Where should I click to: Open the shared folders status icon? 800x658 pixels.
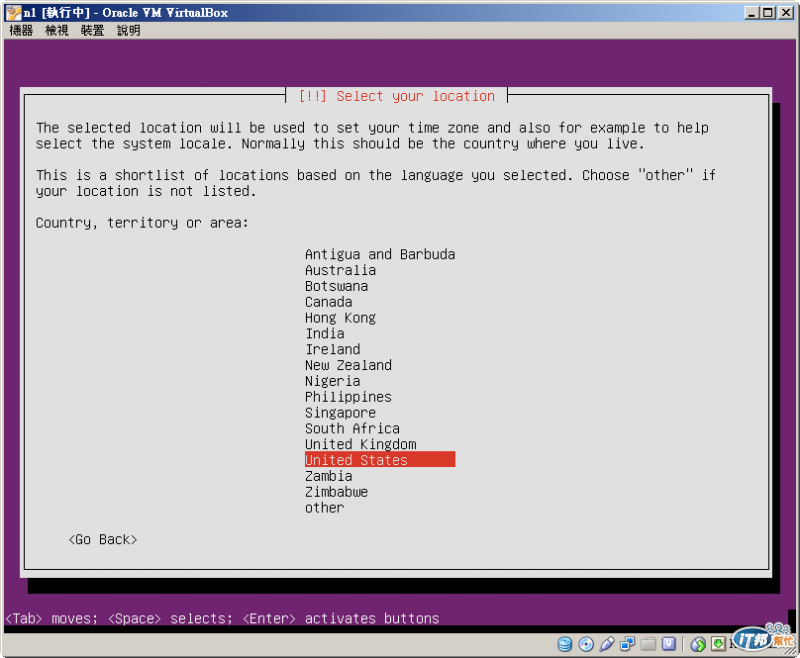pyautogui.click(x=648, y=644)
